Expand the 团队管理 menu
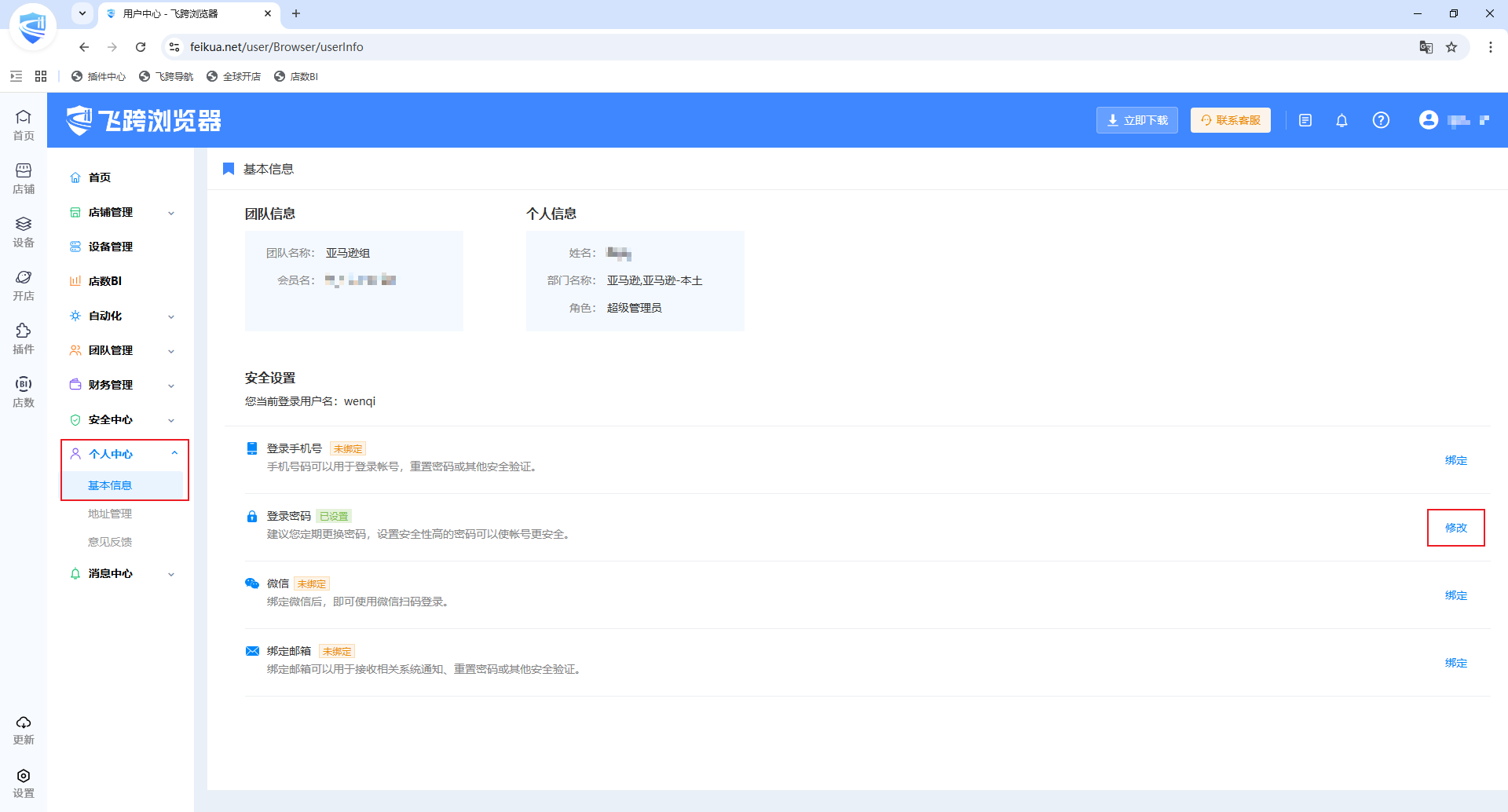1508x812 pixels. click(x=123, y=350)
